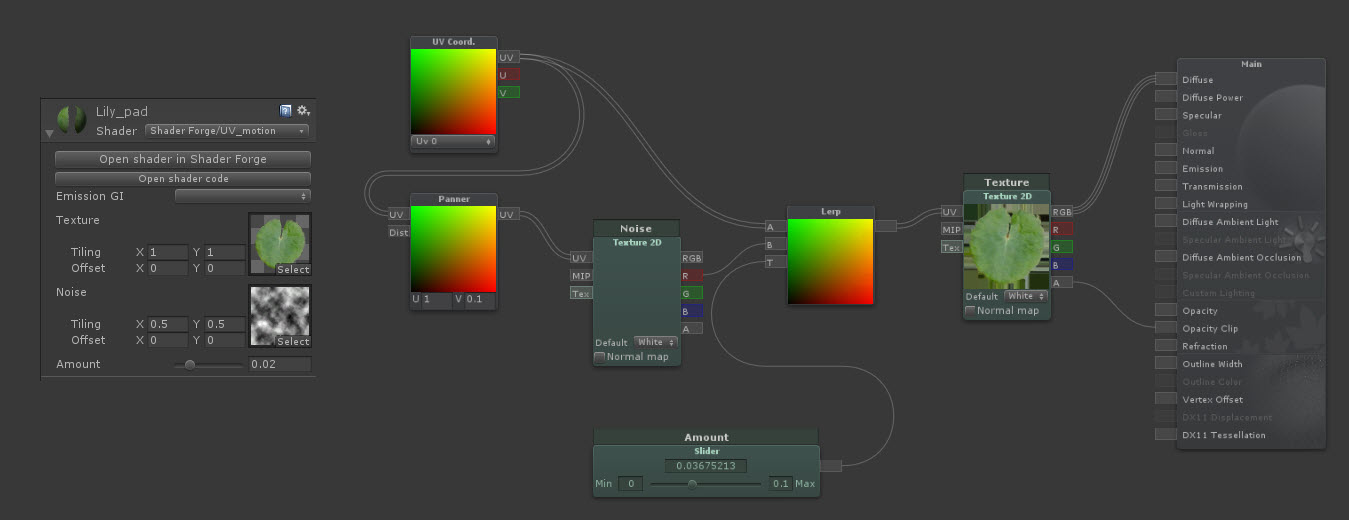Click the RGB output of the Noise node
1349x520 pixels.
coord(692,258)
